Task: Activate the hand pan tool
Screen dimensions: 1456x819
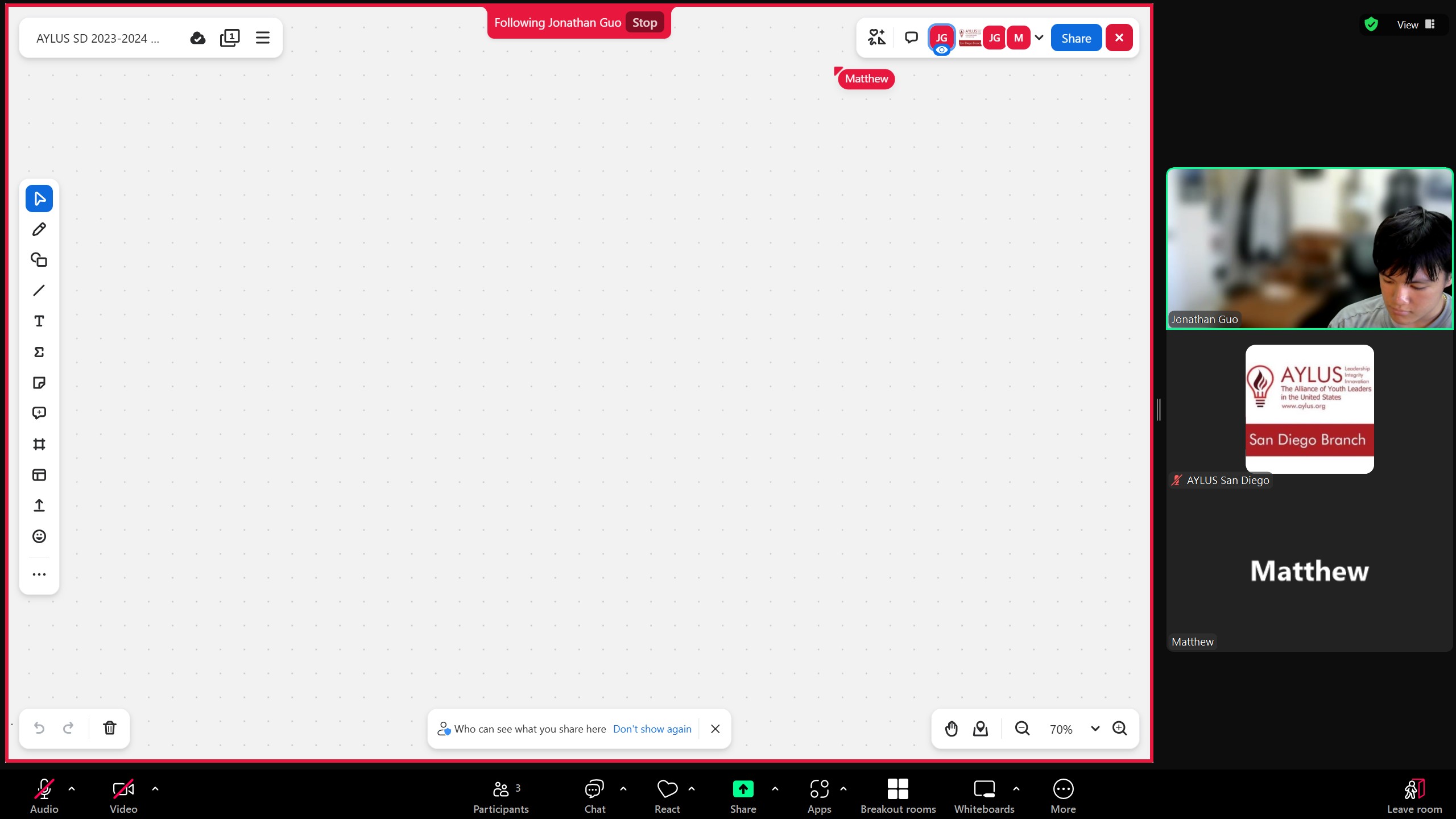Action: (x=951, y=729)
